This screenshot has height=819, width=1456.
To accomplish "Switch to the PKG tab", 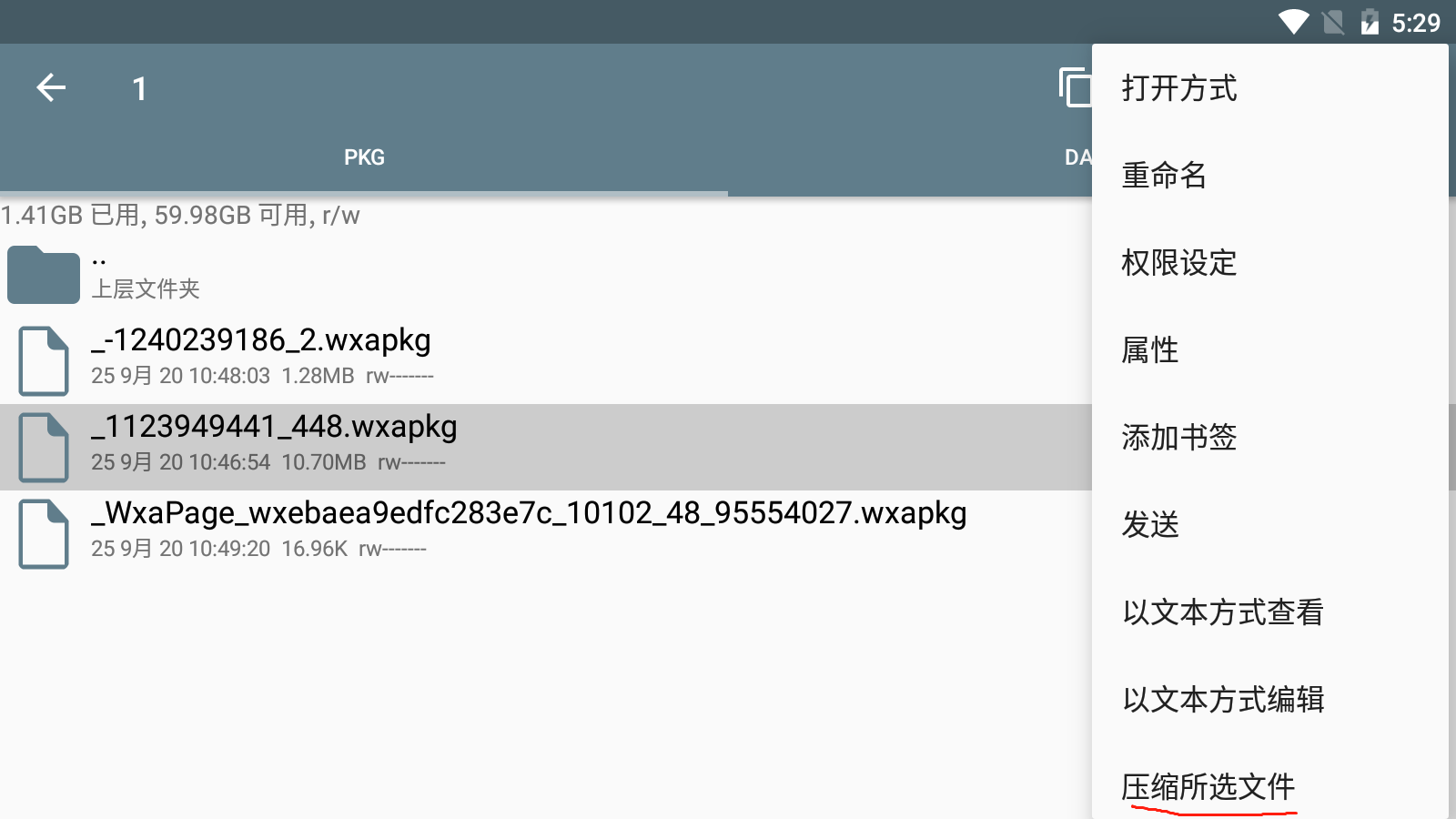I will pyautogui.click(x=364, y=157).
